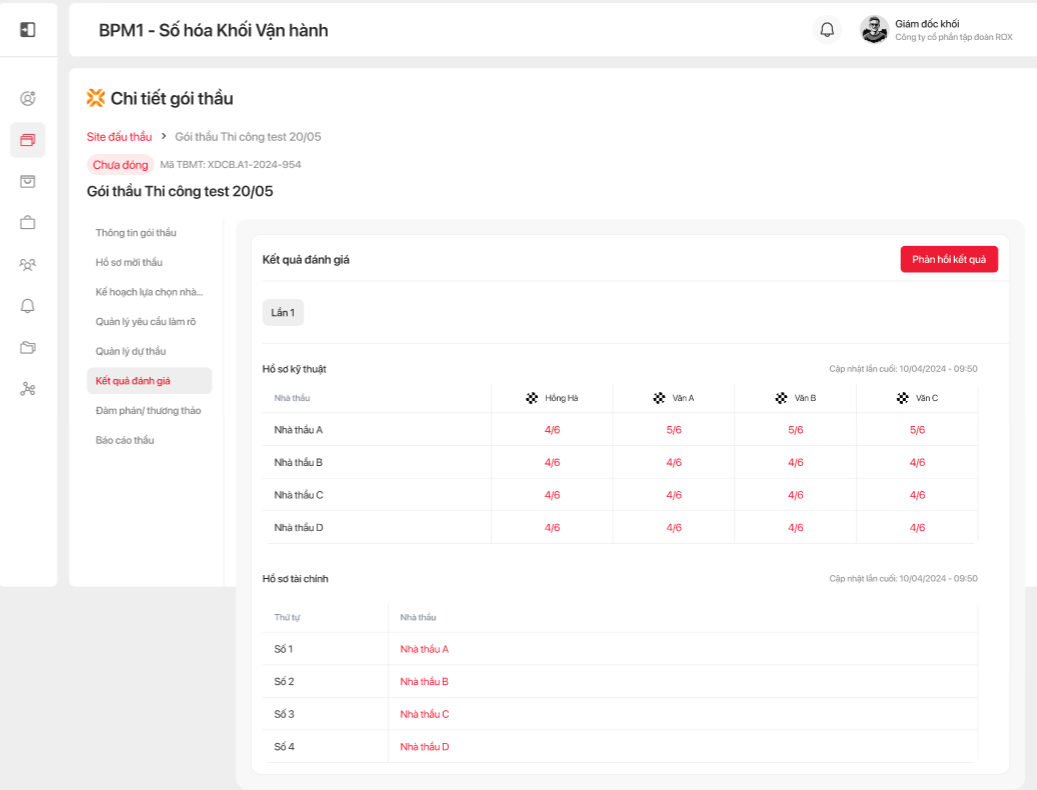Click Nhà thầu A link in financial table

pyautogui.click(x=424, y=649)
